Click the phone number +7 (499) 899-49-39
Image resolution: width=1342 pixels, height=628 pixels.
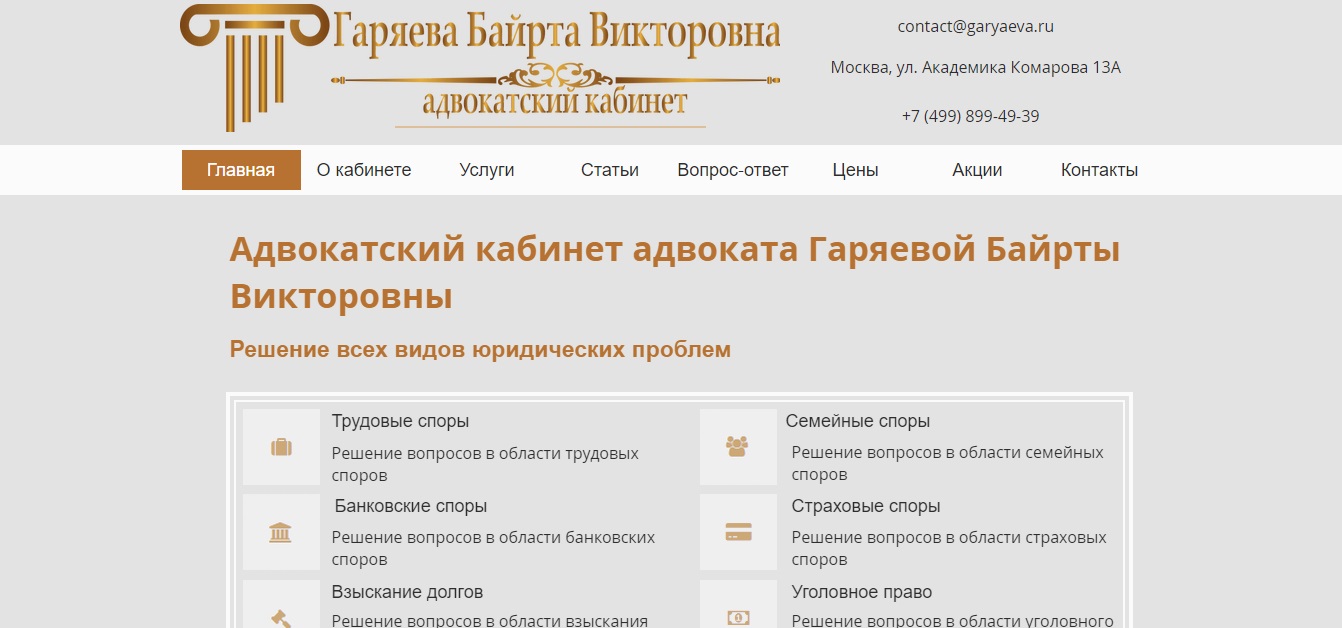click(969, 115)
